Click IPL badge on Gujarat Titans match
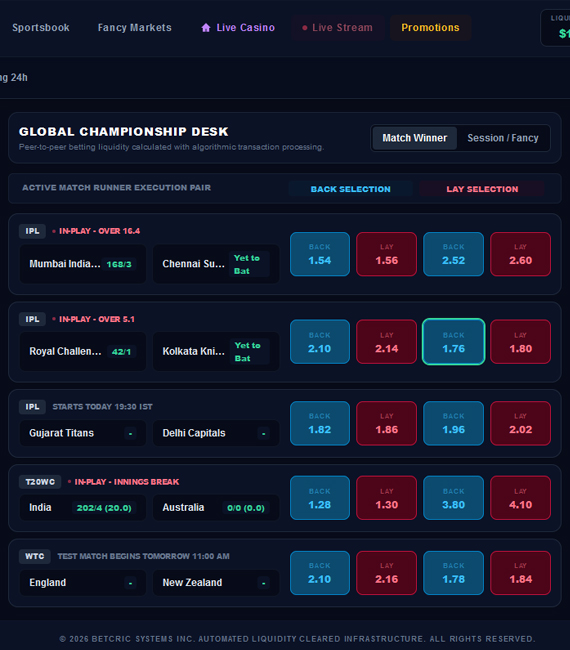The width and height of the screenshot is (570, 650). pos(32,407)
